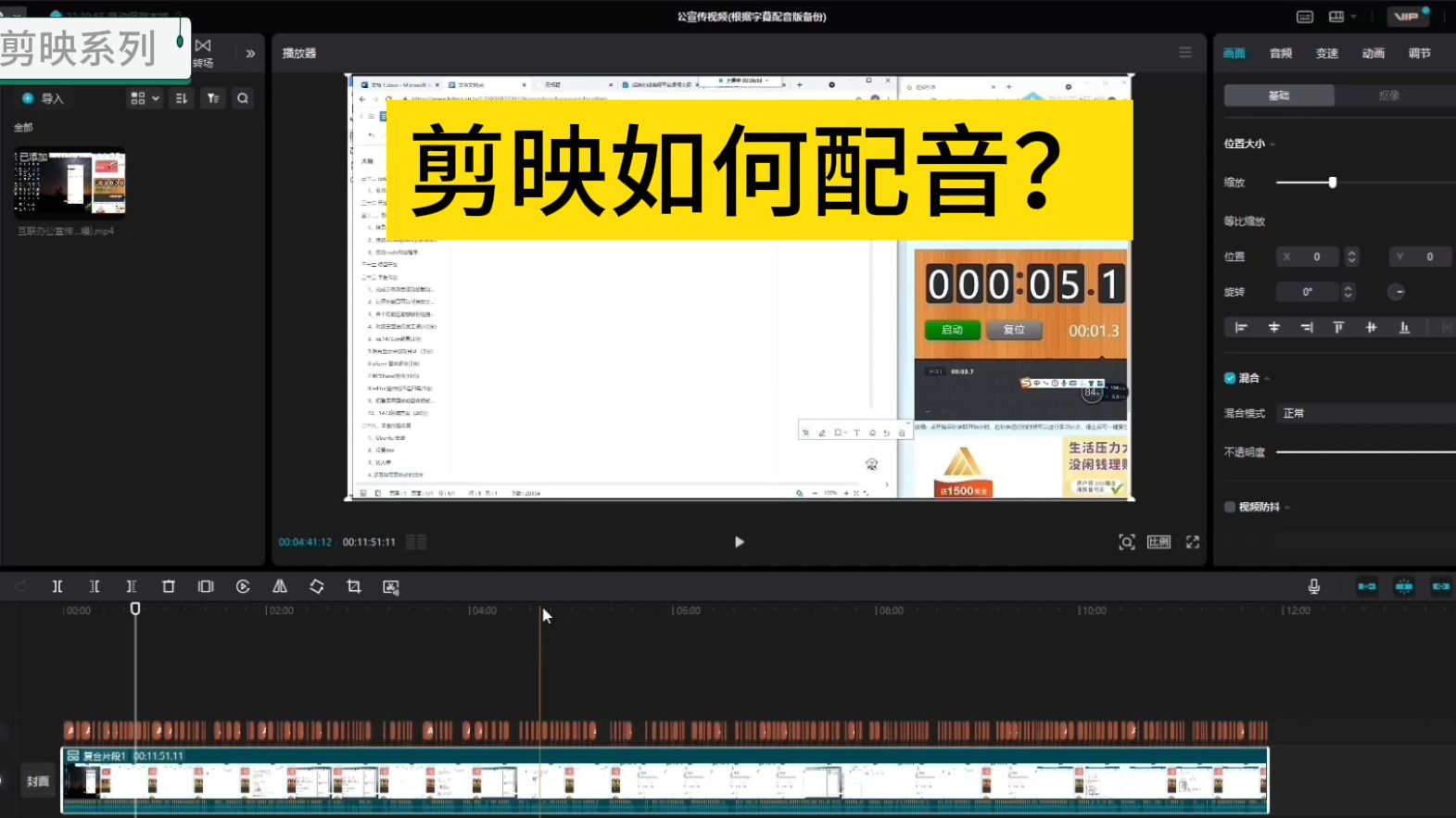Select the crop tool icon
The height and width of the screenshot is (818, 1456).
(354, 586)
